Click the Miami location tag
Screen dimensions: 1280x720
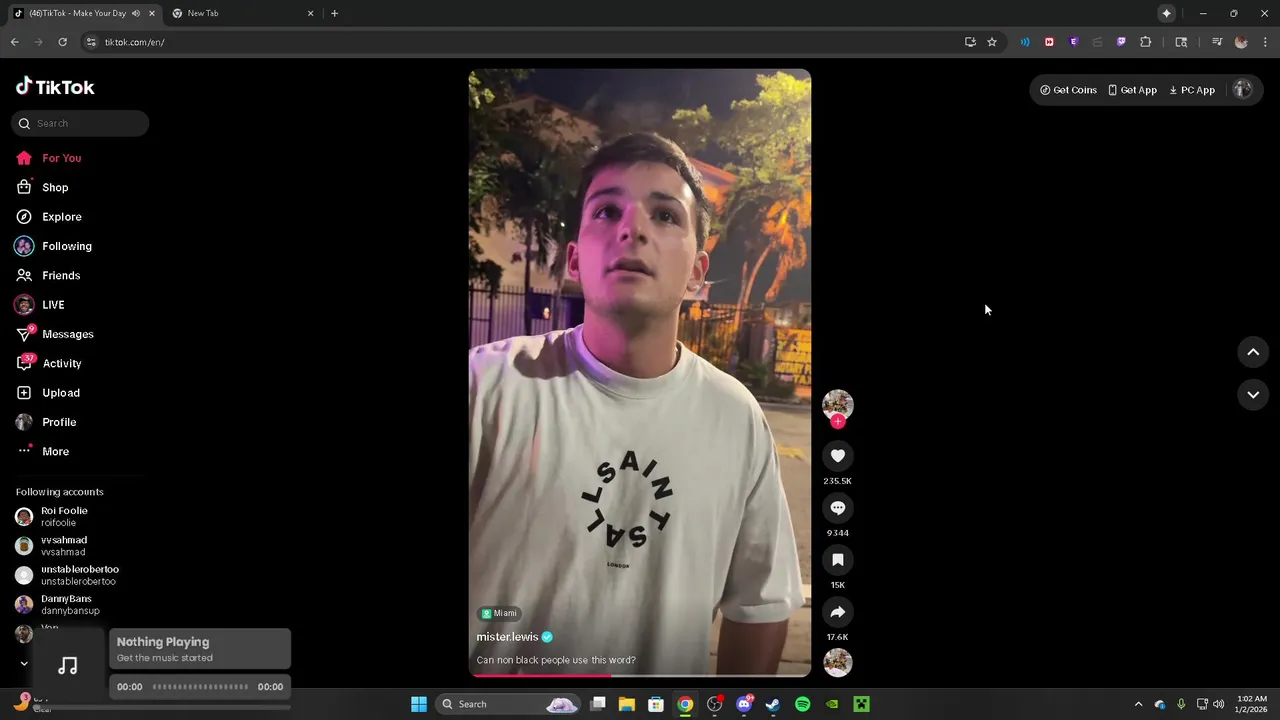coord(499,613)
